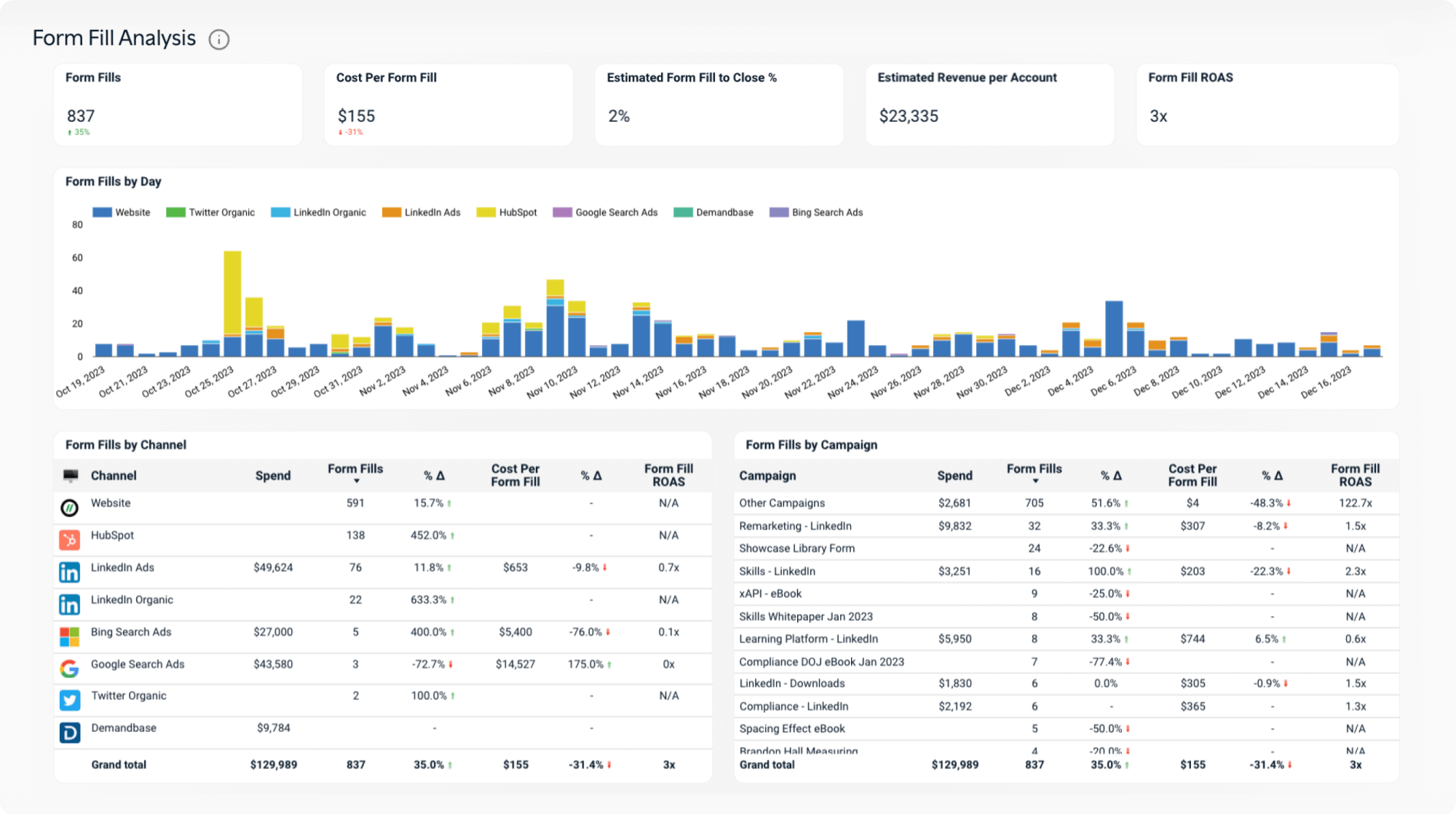Click the LinkedIn Ads logo icon

pos(69,572)
